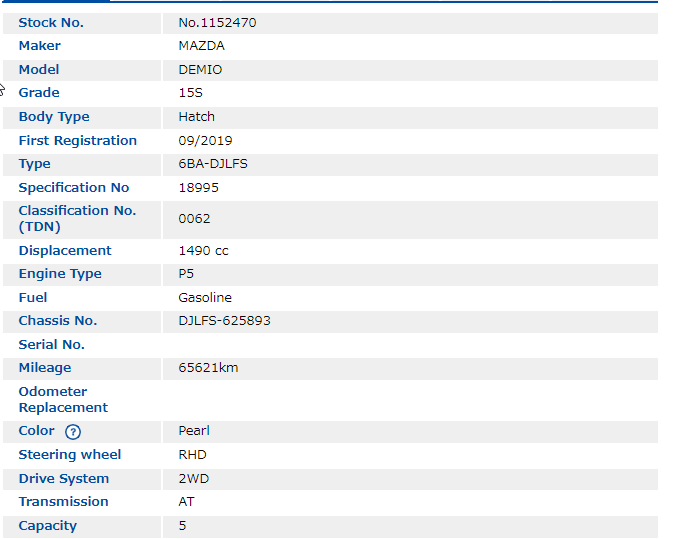Click the Classification No. (TDN) label
This screenshot has width=674, height=539.
[77, 219]
